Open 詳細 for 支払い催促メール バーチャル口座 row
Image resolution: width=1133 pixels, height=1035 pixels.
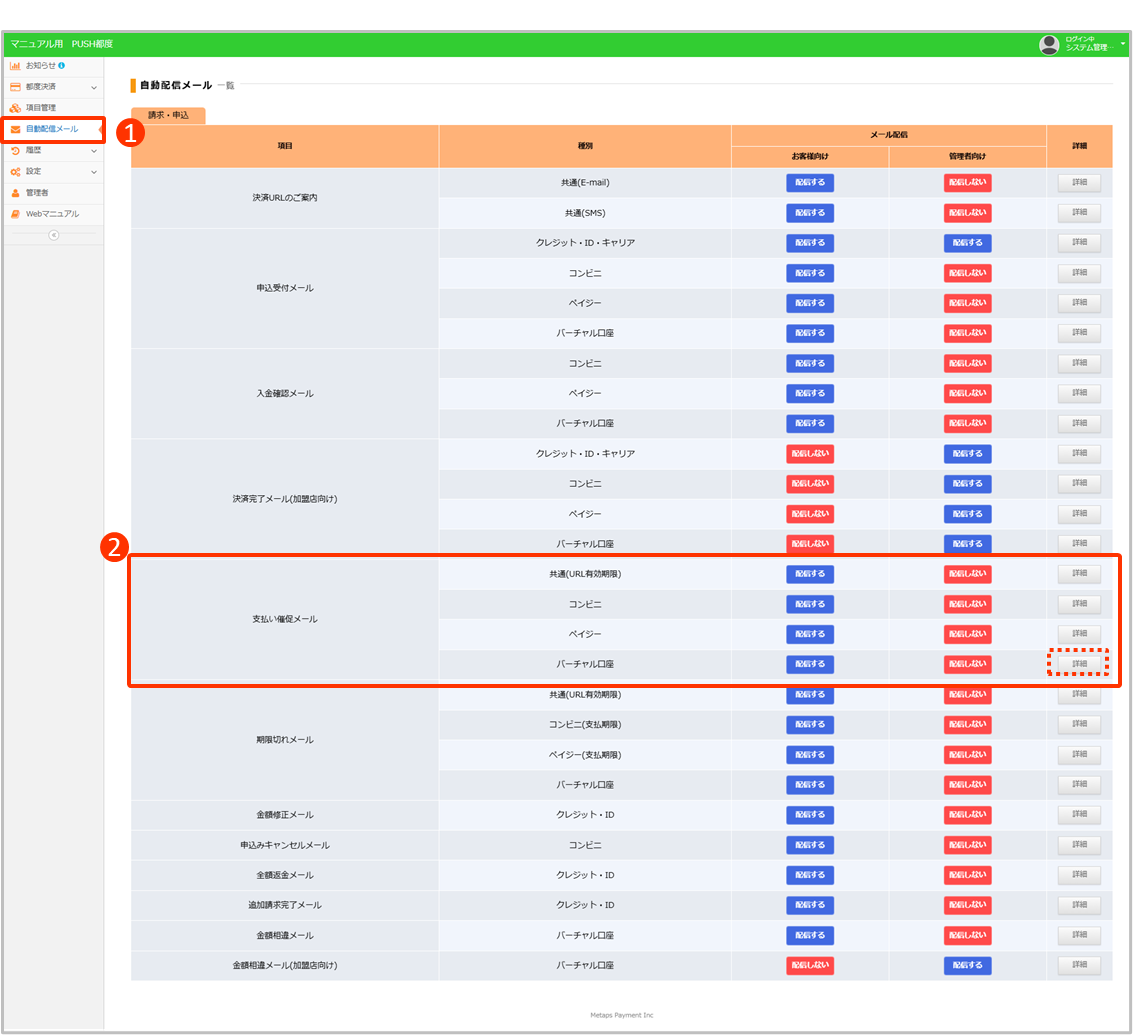point(1079,664)
